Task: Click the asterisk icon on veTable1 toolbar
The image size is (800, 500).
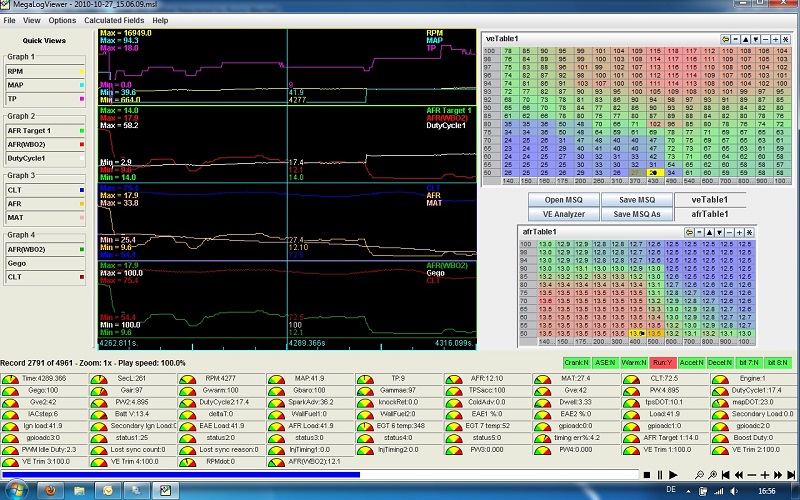Action: [785, 39]
